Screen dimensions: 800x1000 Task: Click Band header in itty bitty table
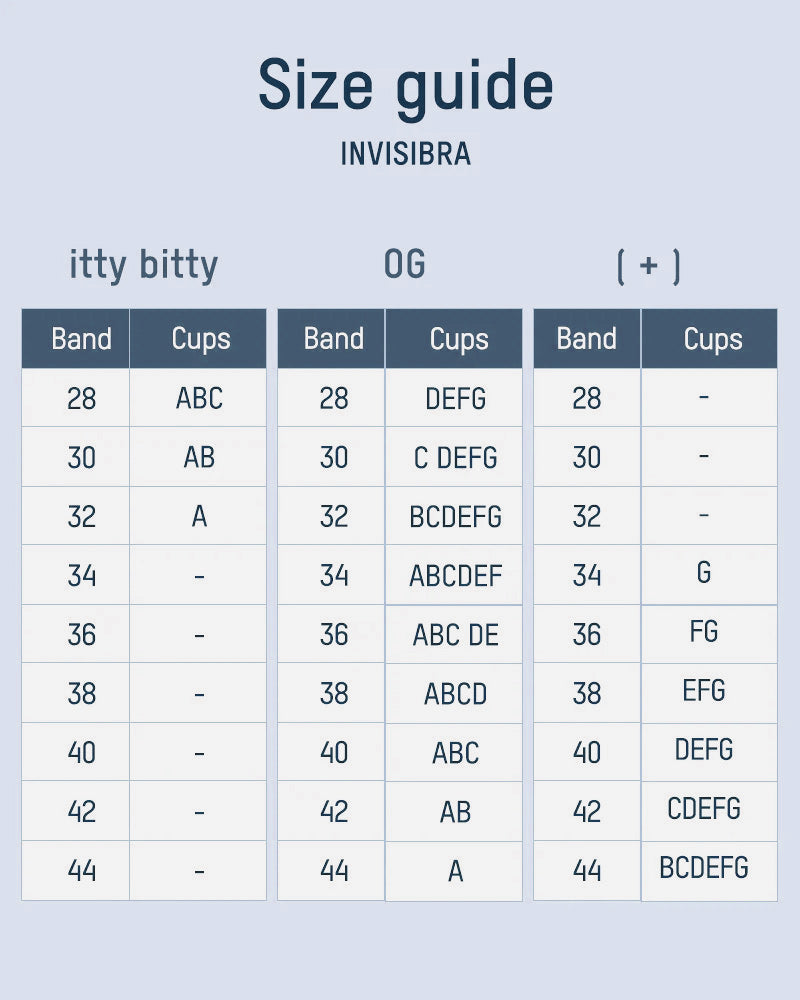(81, 339)
